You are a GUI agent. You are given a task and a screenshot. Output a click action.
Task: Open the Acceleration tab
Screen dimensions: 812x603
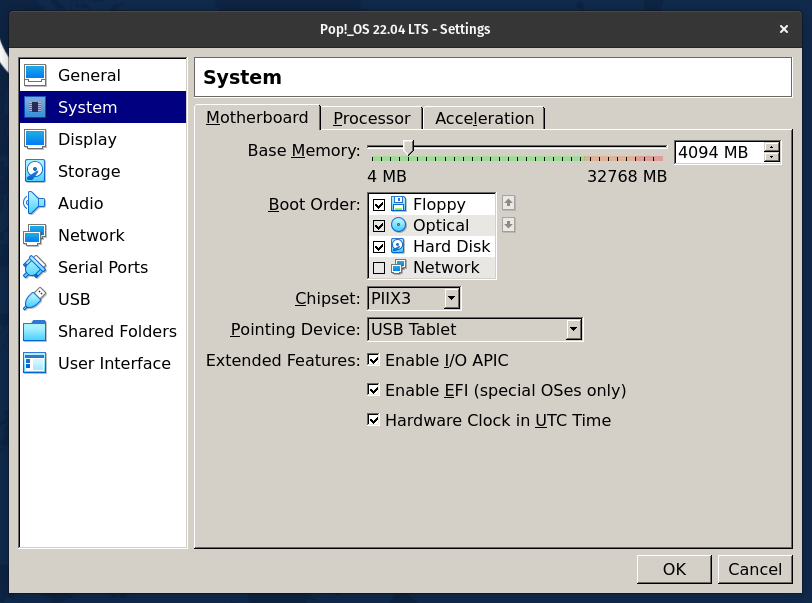484,118
